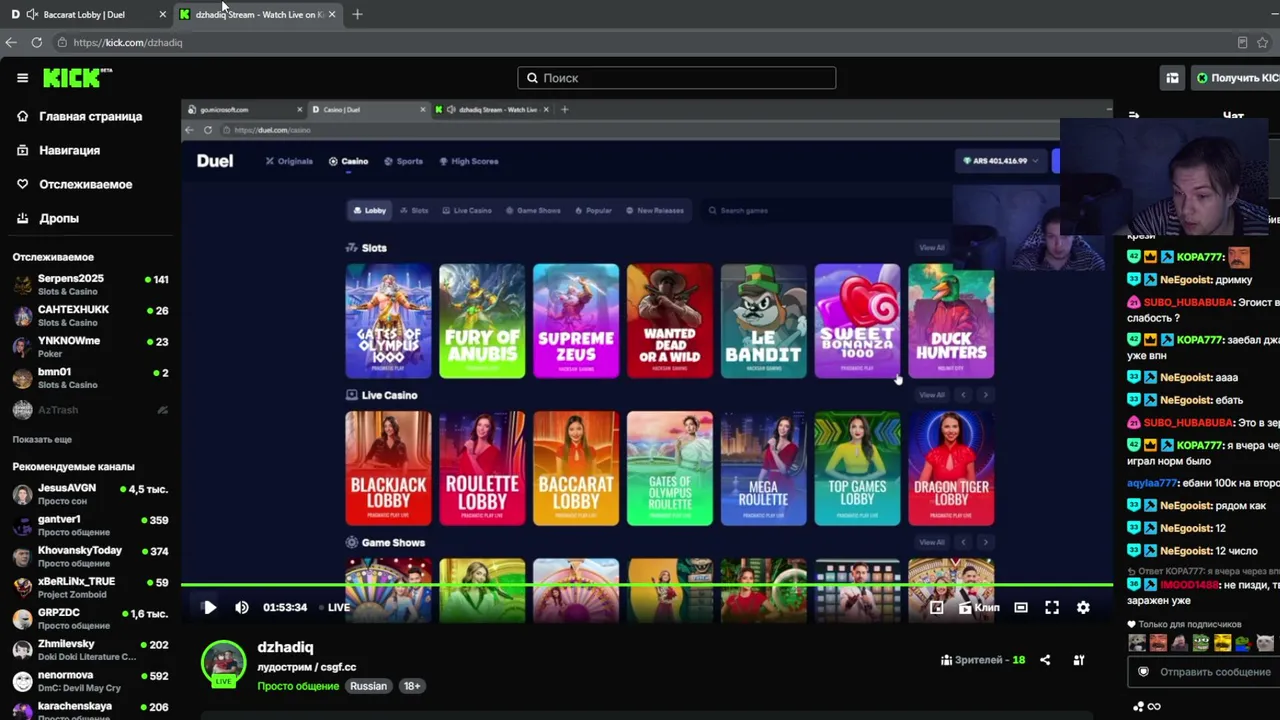Reload the kick.com page
1280x720 pixels.
tap(37, 43)
